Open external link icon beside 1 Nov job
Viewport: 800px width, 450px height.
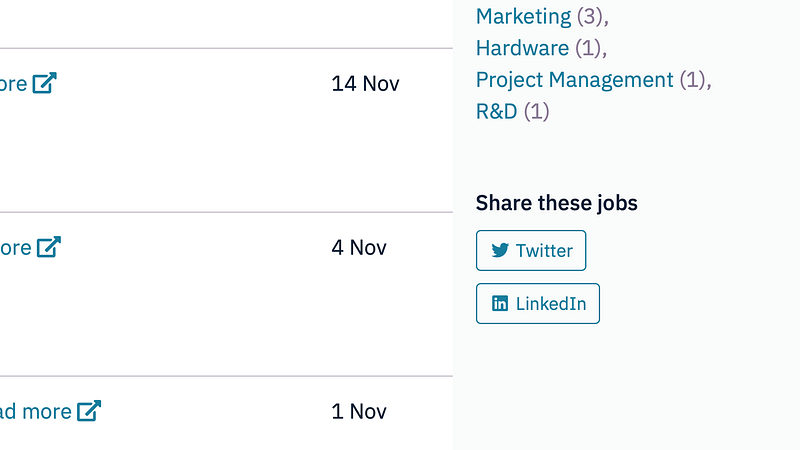pos(89,411)
